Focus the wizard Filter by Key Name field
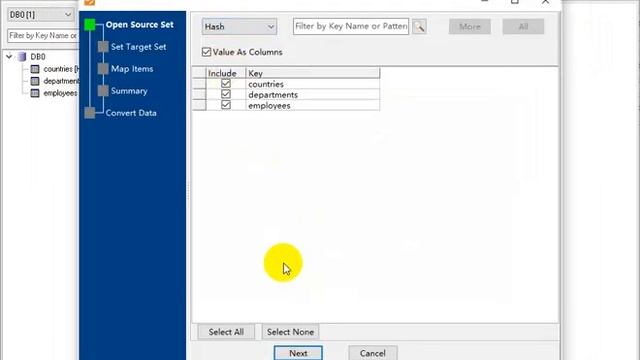 [x=351, y=27]
